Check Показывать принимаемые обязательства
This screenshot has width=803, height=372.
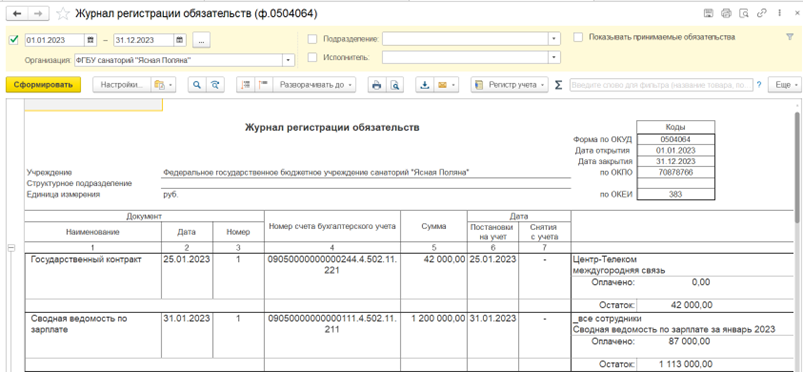click(x=578, y=37)
